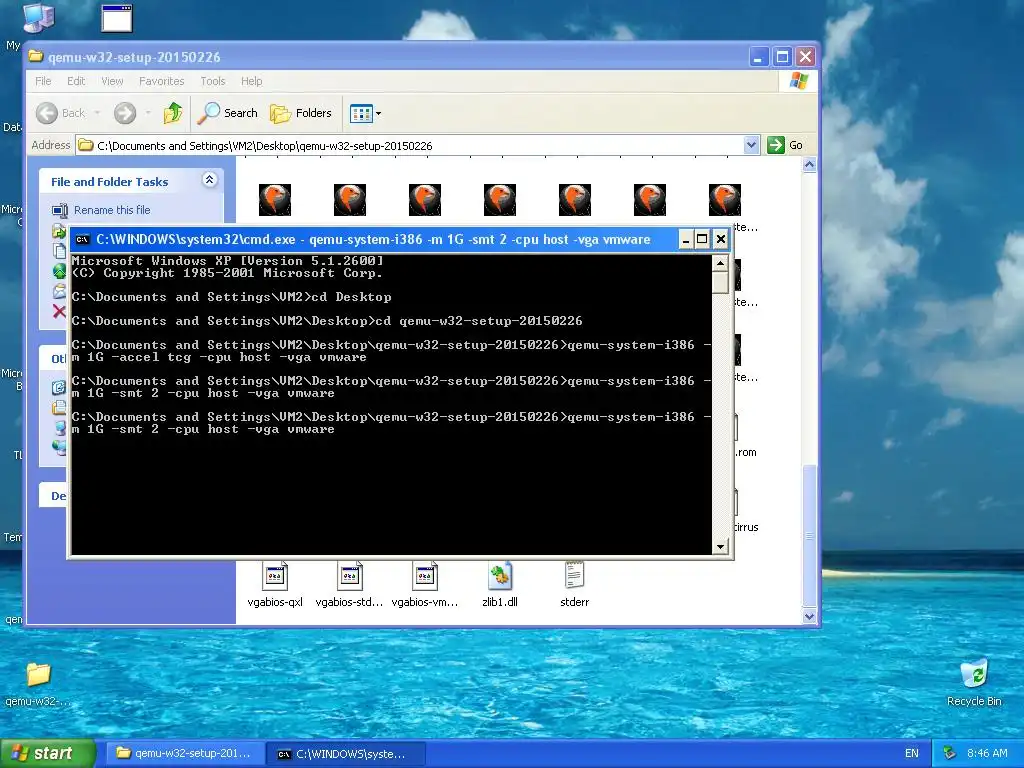Screen dimensions: 1024x768
Task: Expand the Forward history dropdown arrow
Action: point(148,113)
